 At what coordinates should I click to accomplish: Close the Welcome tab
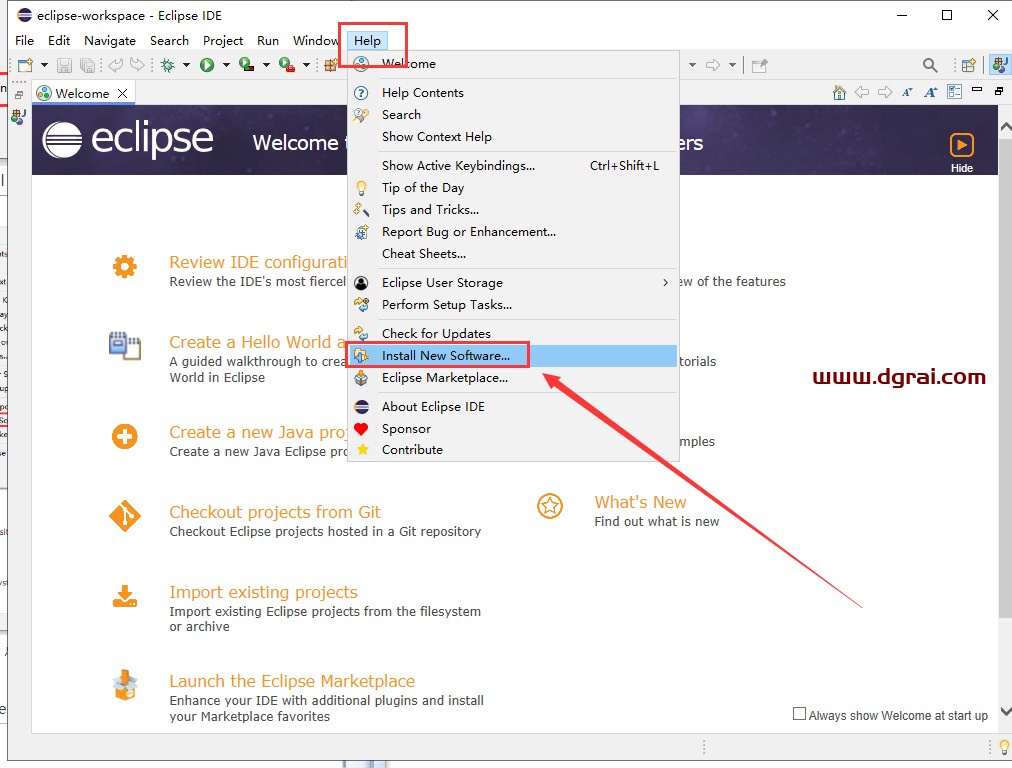coord(123,94)
